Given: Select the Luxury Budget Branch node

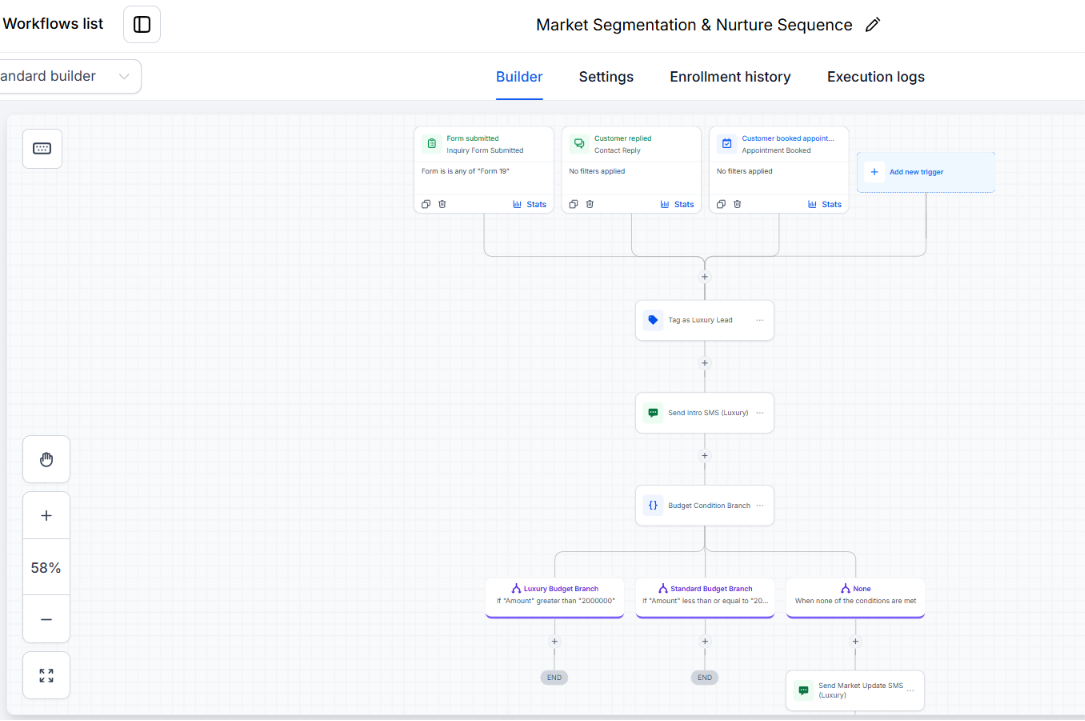Looking at the screenshot, I should [554, 596].
